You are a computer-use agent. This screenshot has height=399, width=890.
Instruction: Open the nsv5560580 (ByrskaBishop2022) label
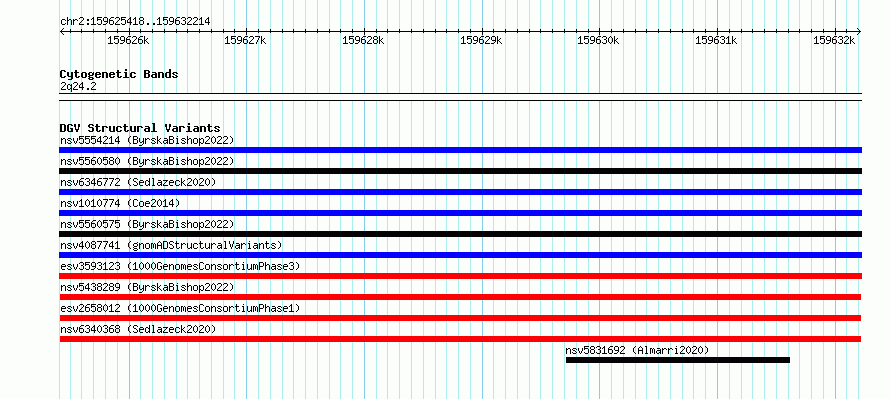coord(147,161)
